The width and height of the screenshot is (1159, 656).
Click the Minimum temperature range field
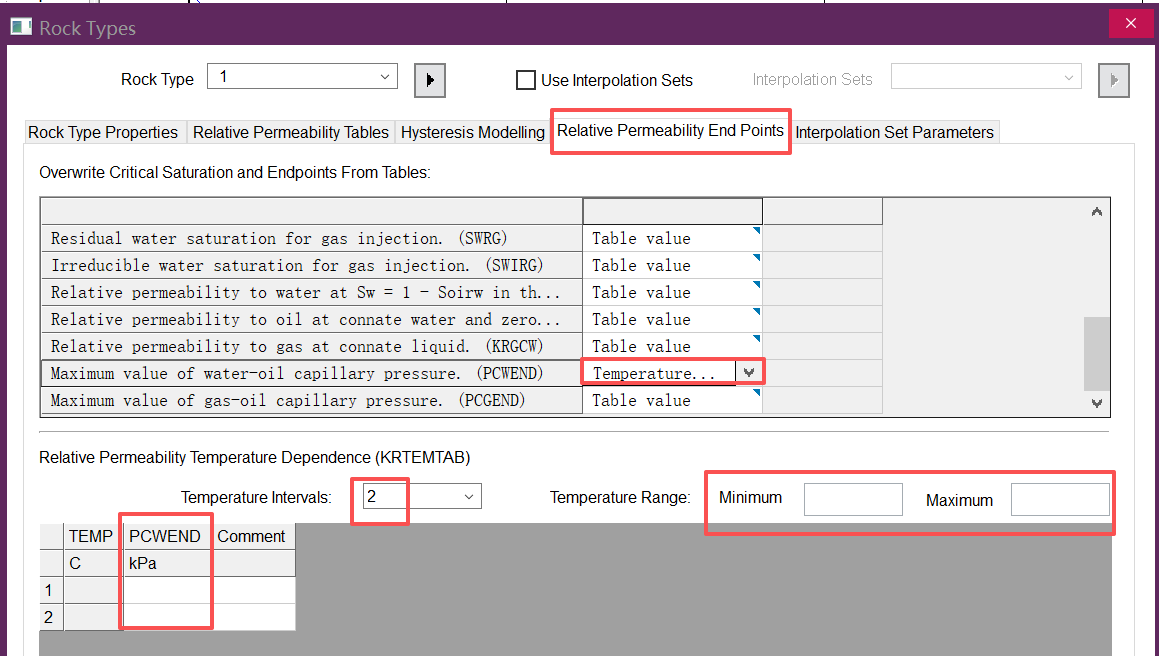pyautogui.click(x=853, y=499)
